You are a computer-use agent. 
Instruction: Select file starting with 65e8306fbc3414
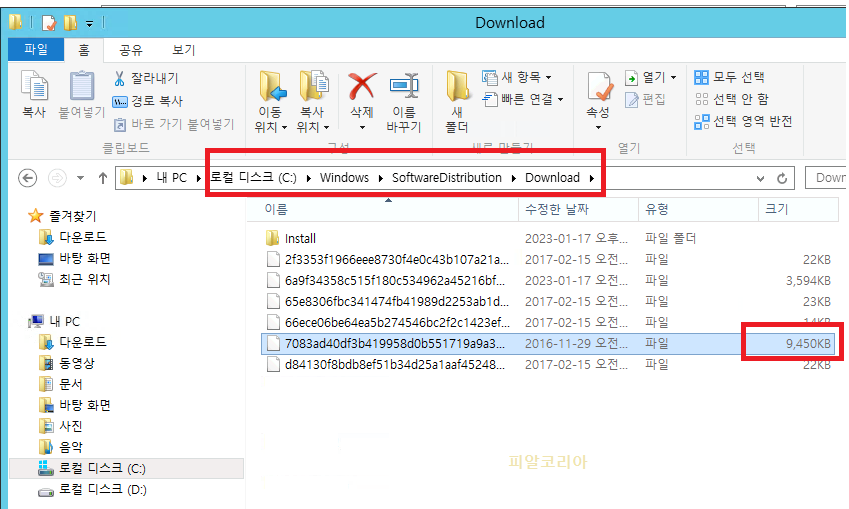(x=549, y=301)
